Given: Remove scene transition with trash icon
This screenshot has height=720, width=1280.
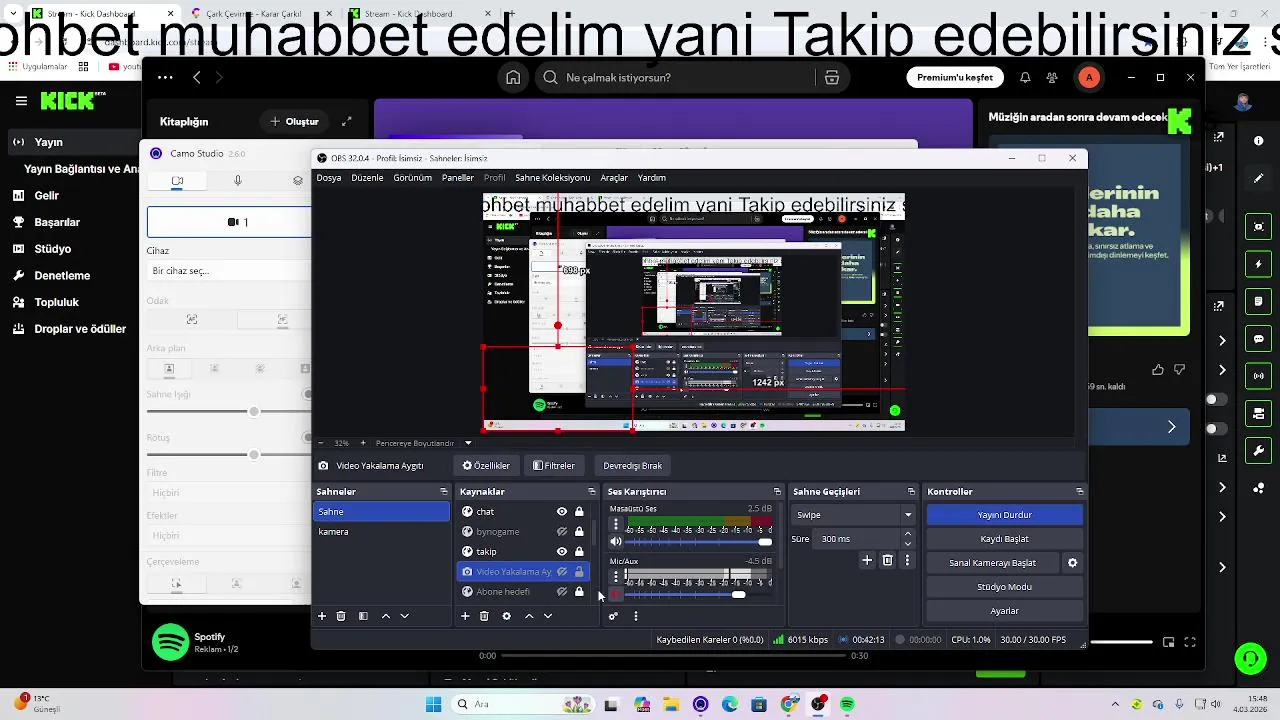Looking at the screenshot, I should pyautogui.click(x=887, y=561).
